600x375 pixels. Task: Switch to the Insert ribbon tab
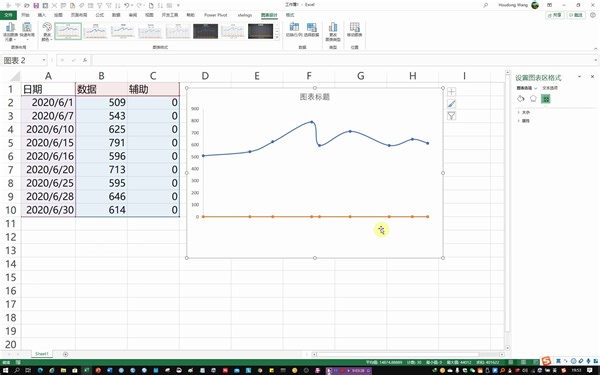tap(42, 15)
